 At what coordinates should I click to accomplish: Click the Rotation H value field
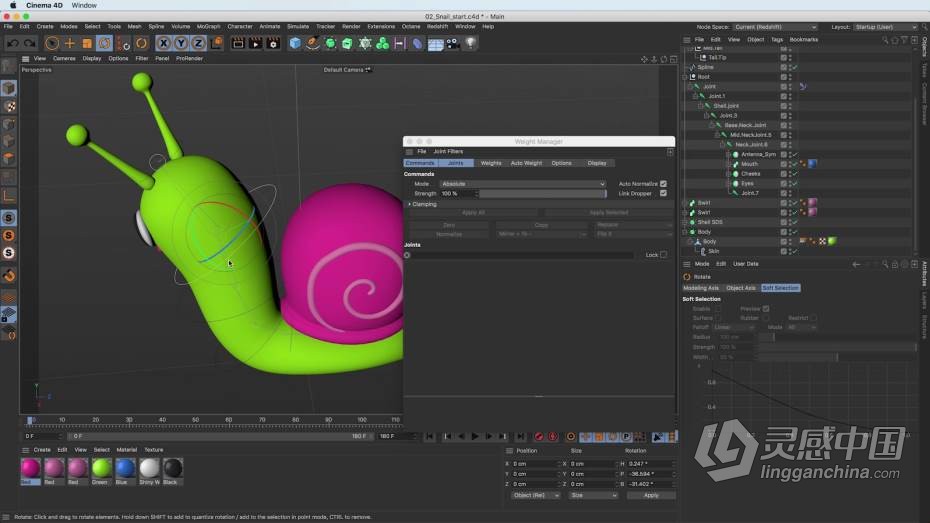(x=651, y=464)
